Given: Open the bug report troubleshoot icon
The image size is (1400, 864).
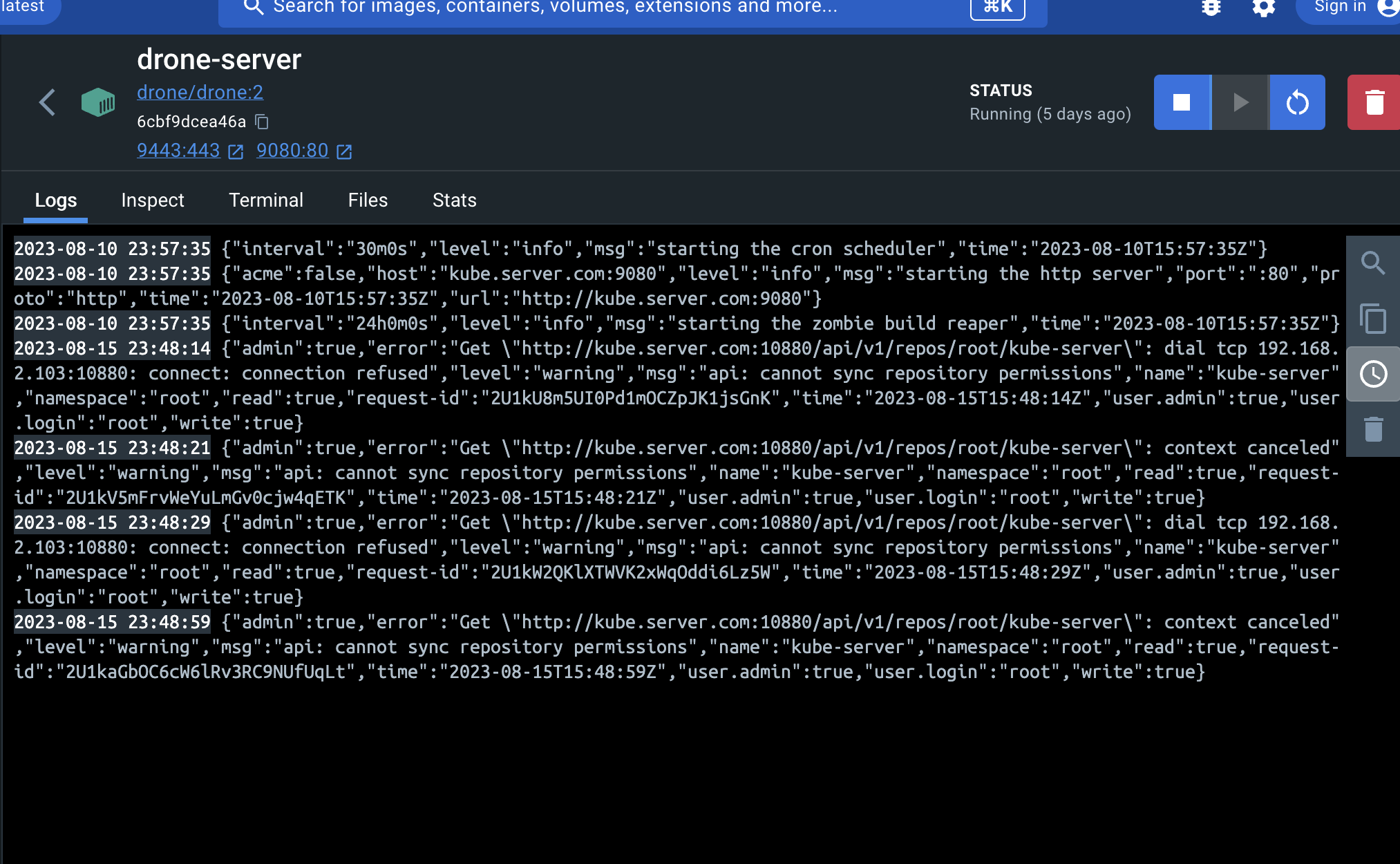Looking at the screenshot, I should [1211, 7].
